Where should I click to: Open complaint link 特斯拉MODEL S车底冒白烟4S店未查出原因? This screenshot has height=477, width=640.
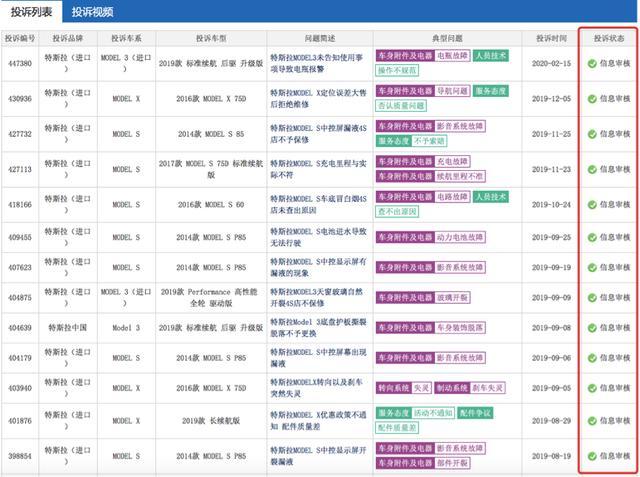click(318, 204)
